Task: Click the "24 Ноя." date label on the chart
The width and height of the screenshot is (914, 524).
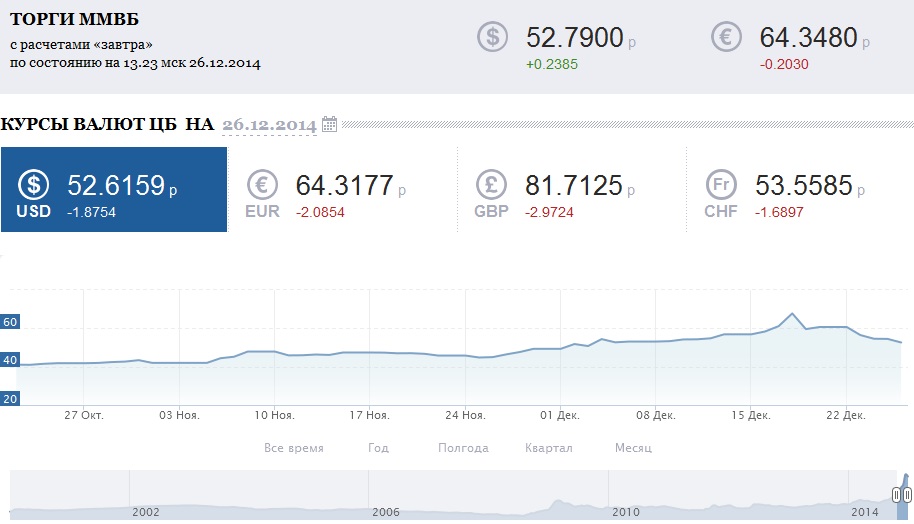Action: (465, 416)
